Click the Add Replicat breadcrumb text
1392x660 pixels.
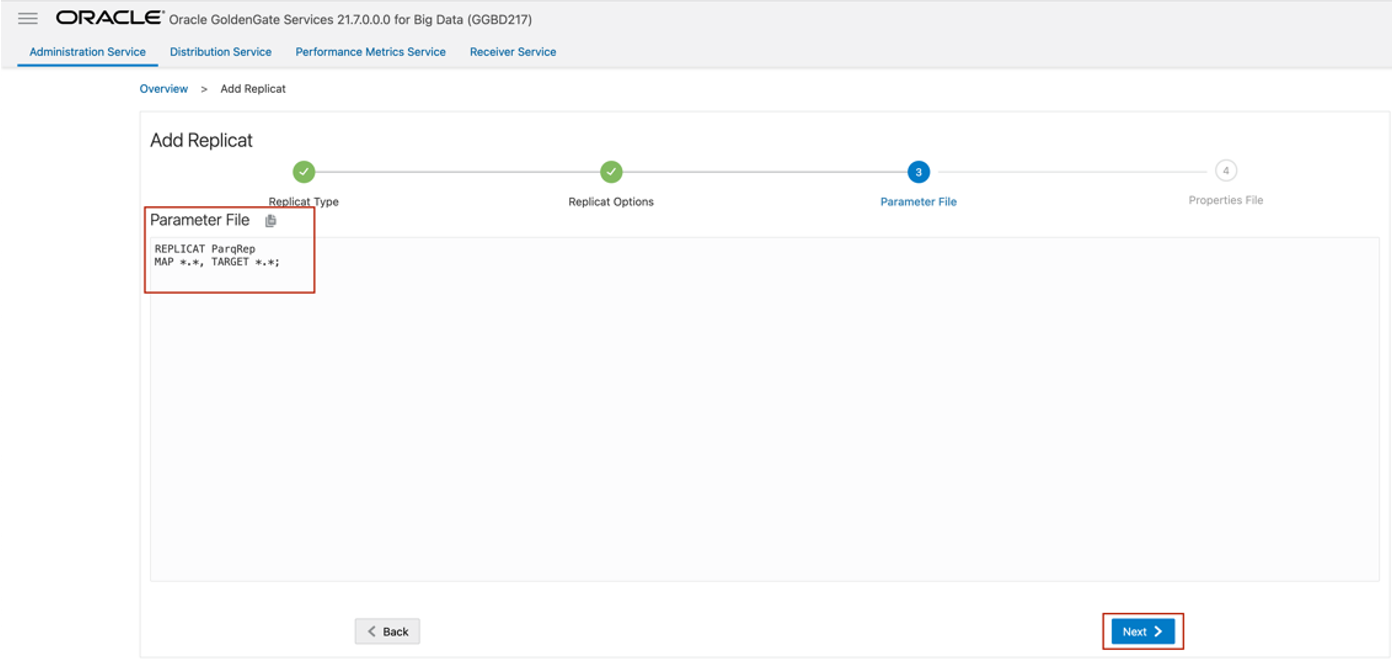253,89
